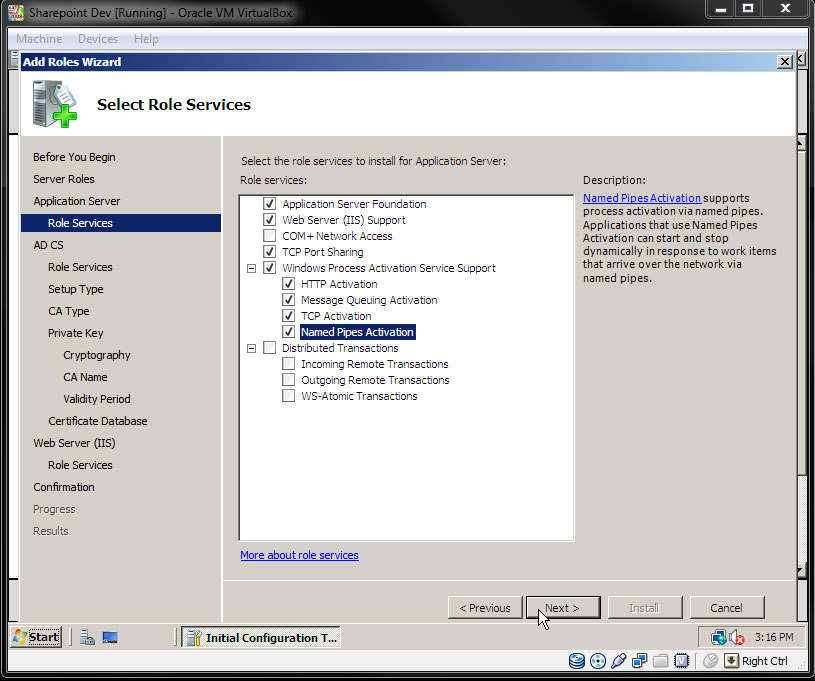Open the Devices menu
Screen dimensions: 815x681
coord(98,39)
